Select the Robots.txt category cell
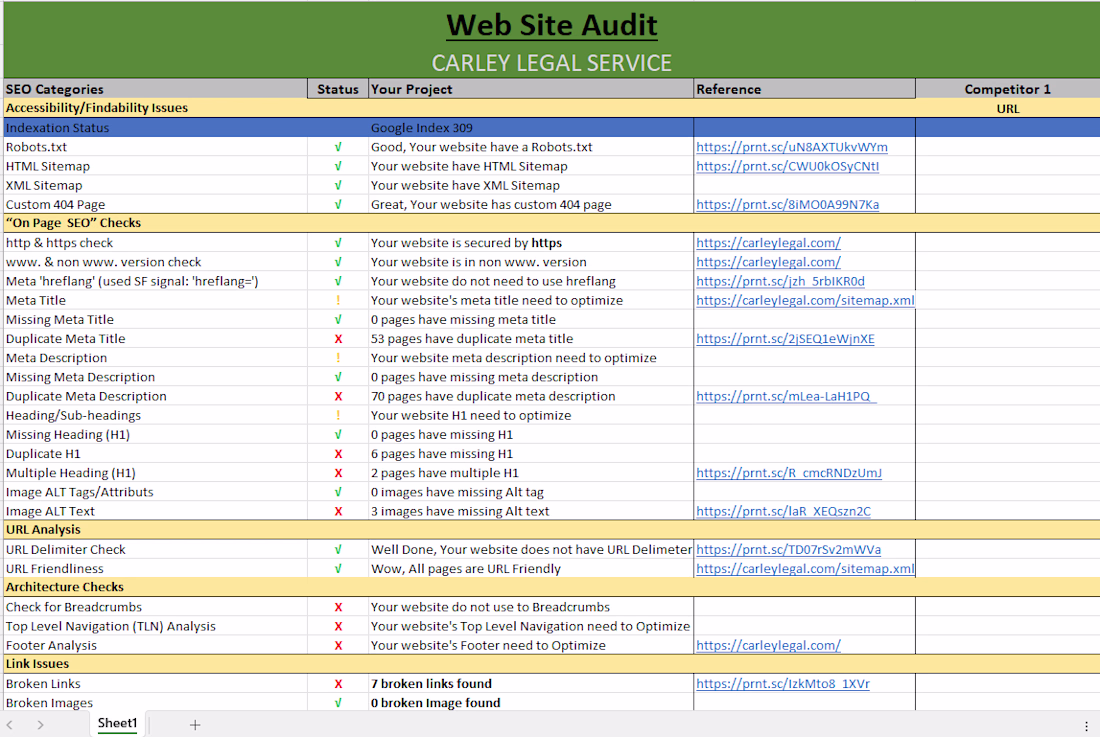 pos(155,147)
